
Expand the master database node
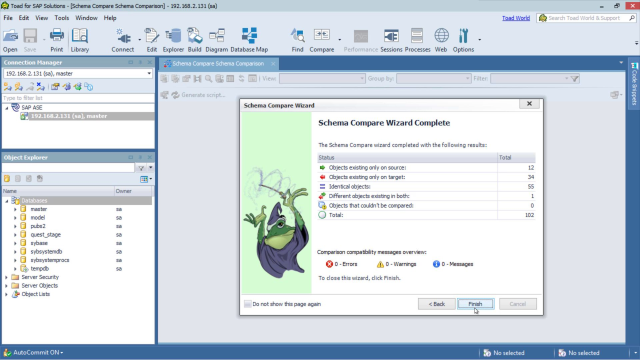[x=16, y=209]
